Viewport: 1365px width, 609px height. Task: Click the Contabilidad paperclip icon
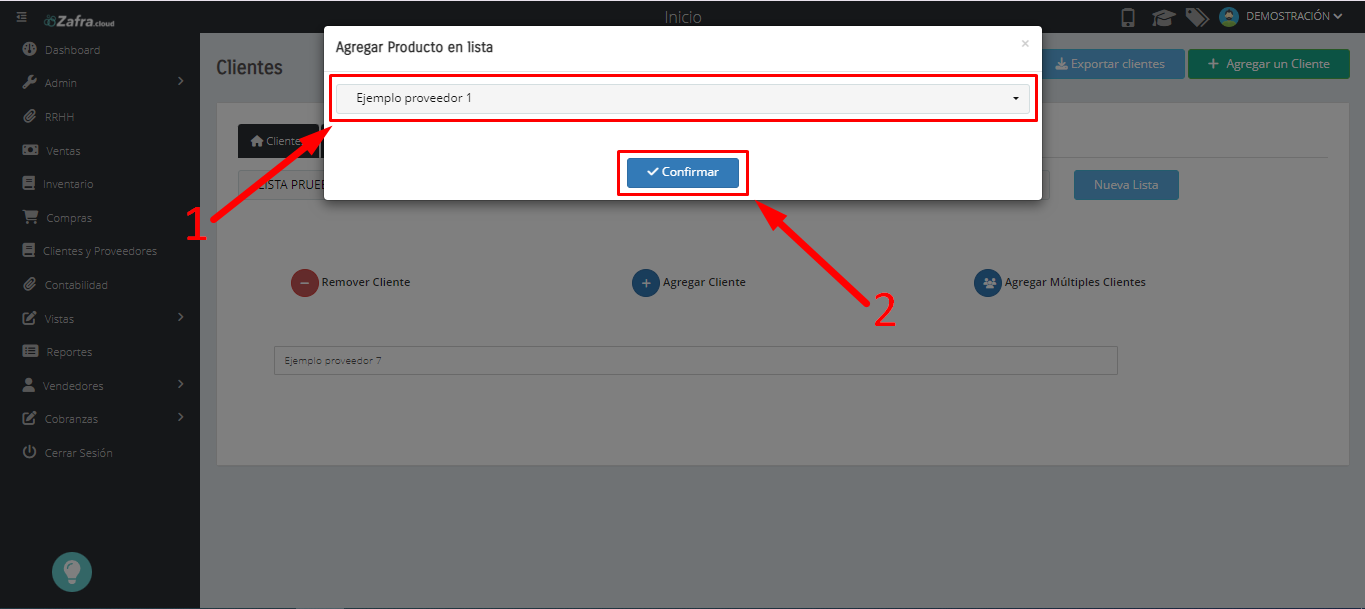(29, 285)
